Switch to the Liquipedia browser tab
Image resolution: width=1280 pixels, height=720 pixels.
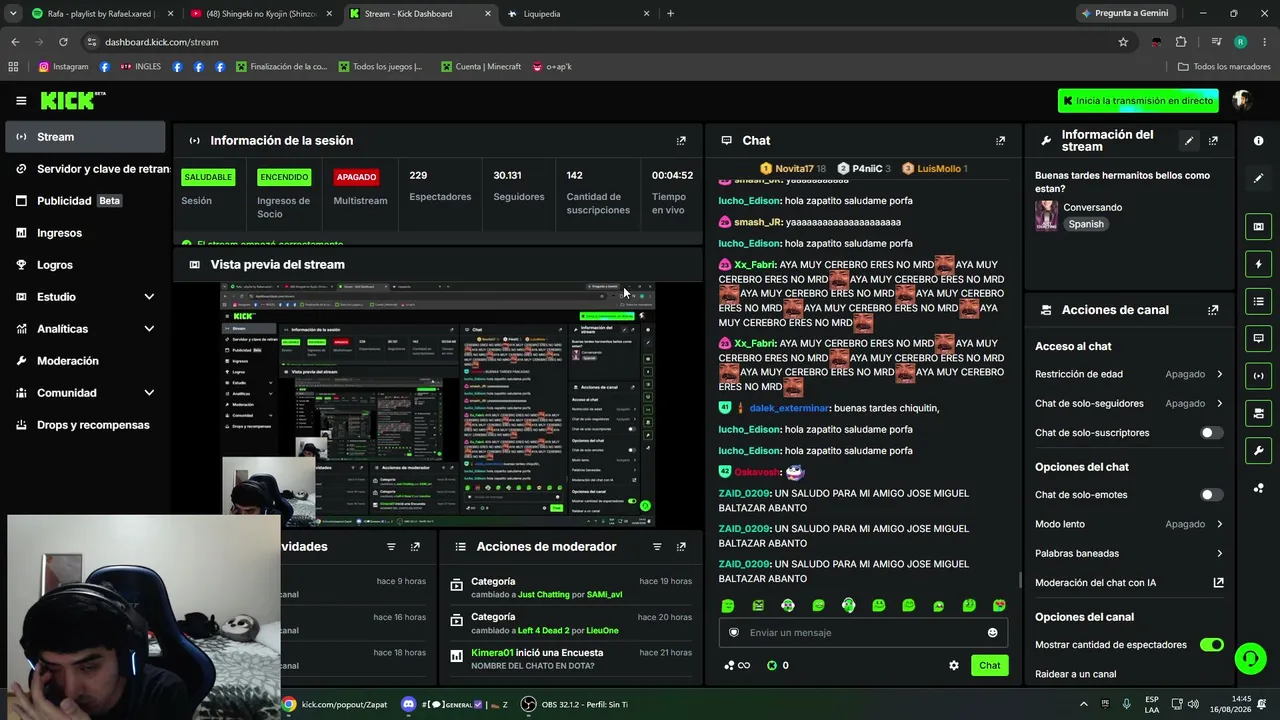pyautogui.click(x=580, y=14)
